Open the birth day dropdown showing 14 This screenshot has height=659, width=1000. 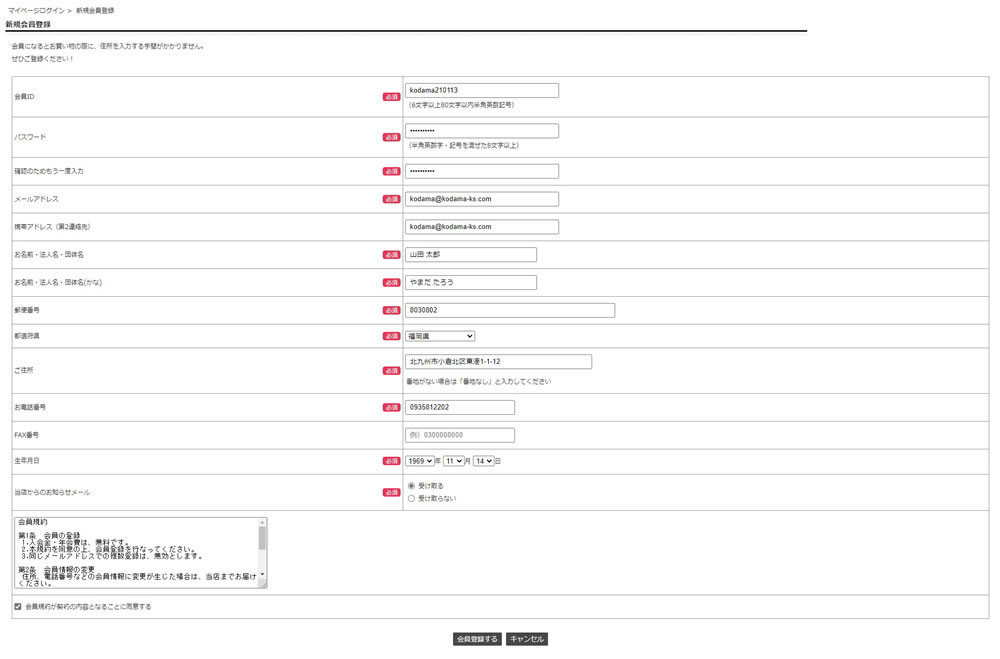[483, 461]
